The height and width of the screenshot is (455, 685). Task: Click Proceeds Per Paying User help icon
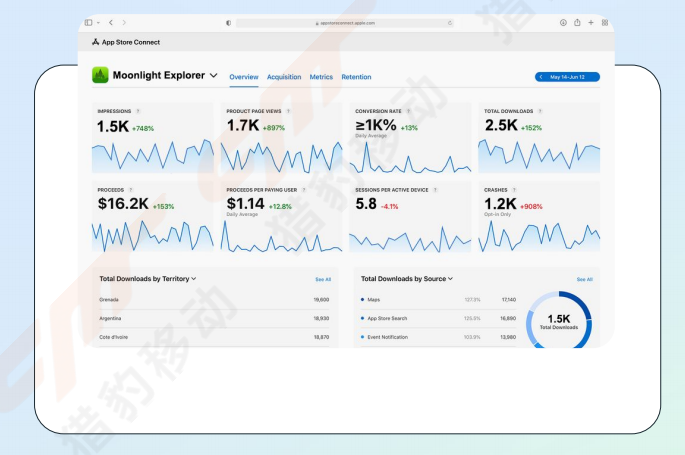(304, 190)
